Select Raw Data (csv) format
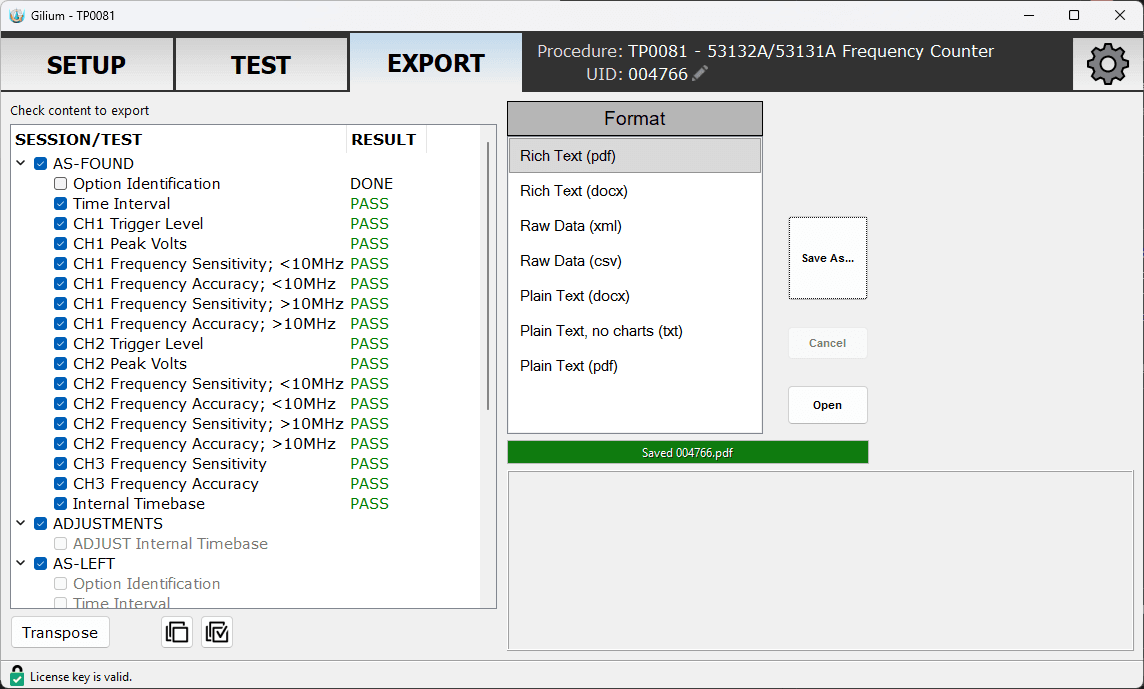The image size is (1144, 689). coord(635,261)
